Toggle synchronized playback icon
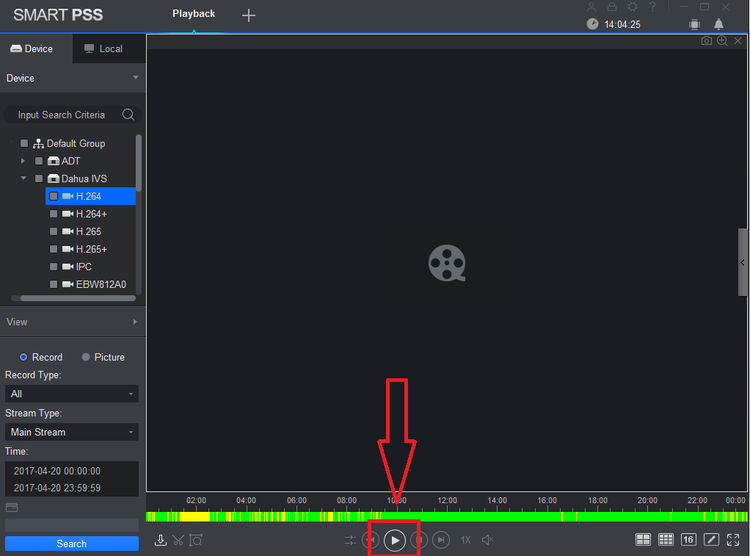The image size is (750, 556). pyautogui.click(x=350, y=540)
